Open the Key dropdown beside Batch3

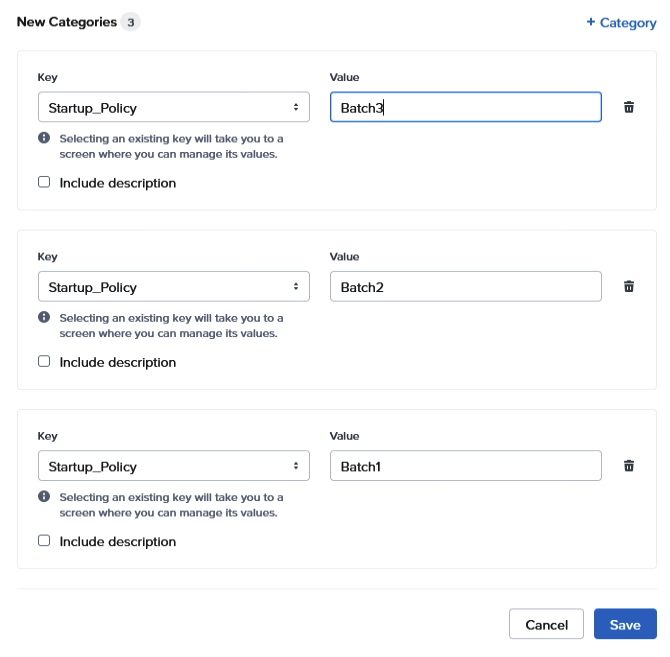[x=173, y=107]
